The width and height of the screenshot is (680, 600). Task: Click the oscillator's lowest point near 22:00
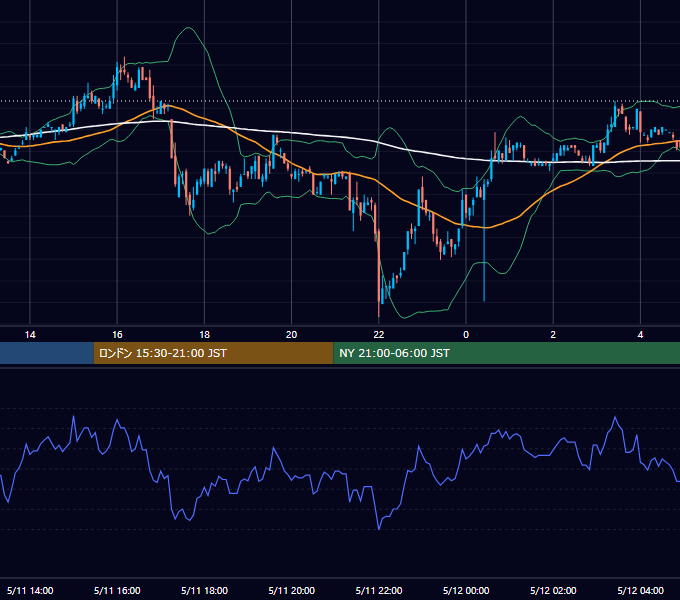(x=379, y=528)
